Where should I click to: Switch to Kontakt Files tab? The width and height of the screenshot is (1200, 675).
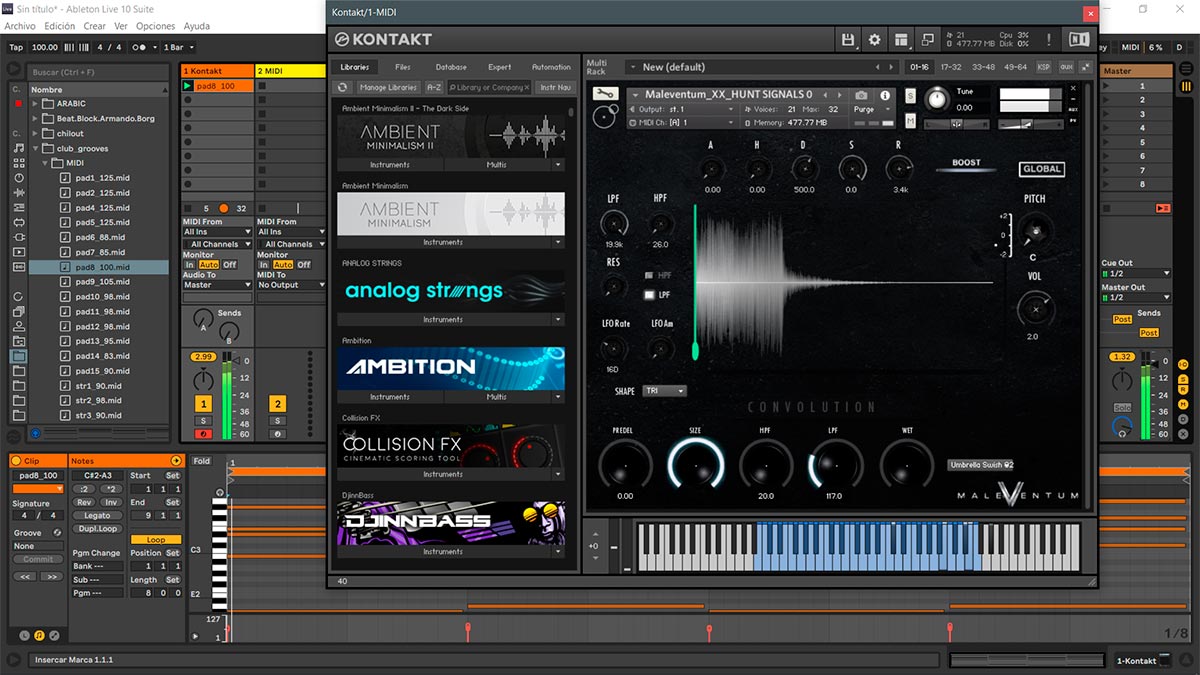point(403,67)
